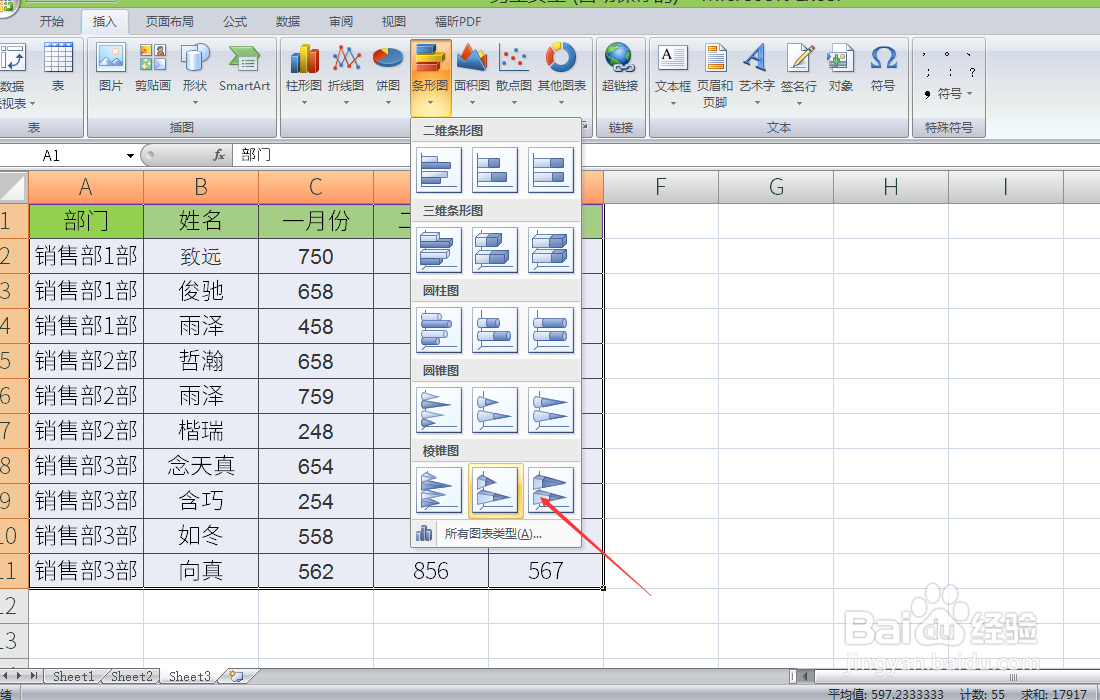Open the Shapes (形状) gallery

pos(195,74)
